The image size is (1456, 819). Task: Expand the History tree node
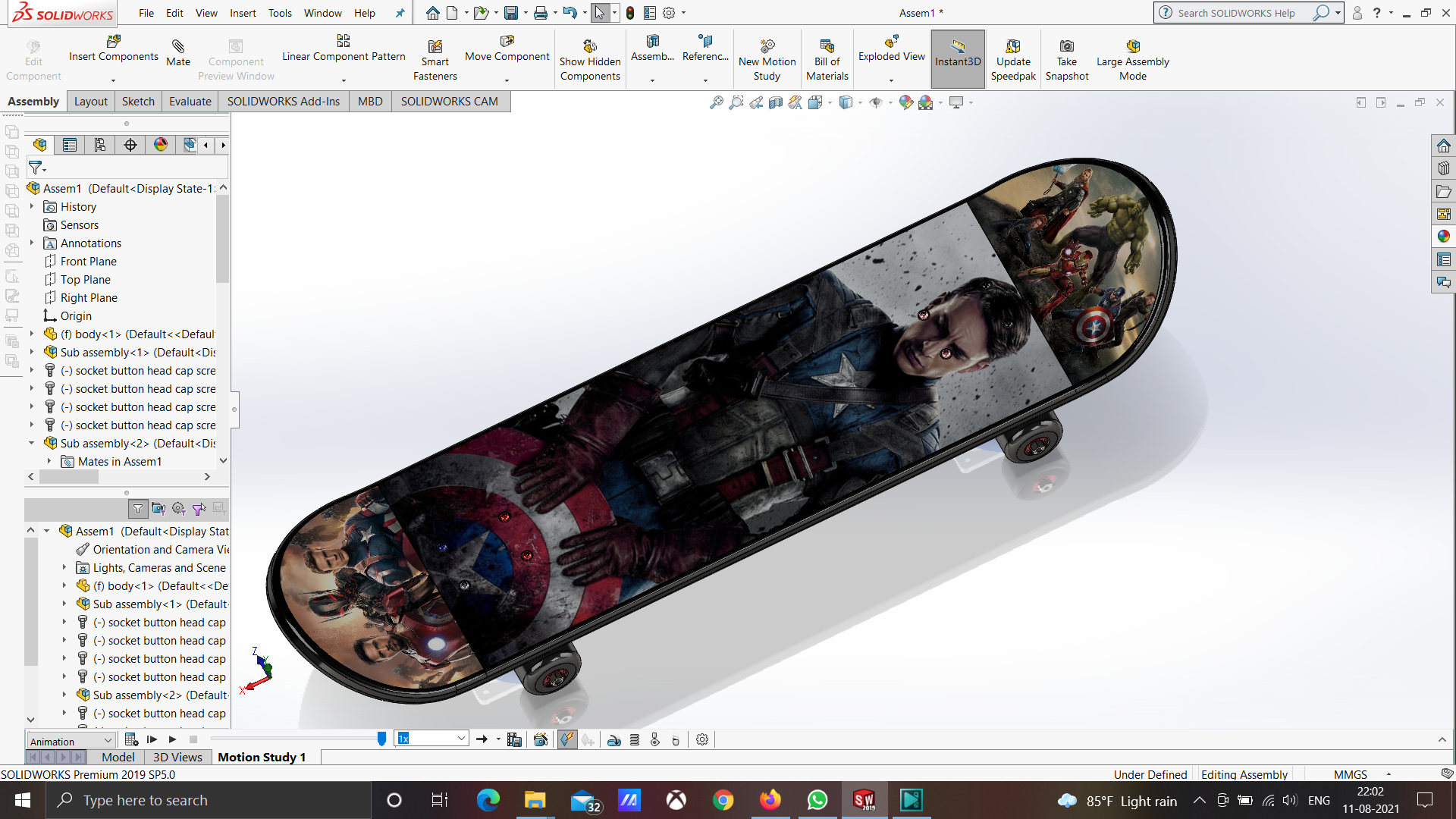coord(32,206)
